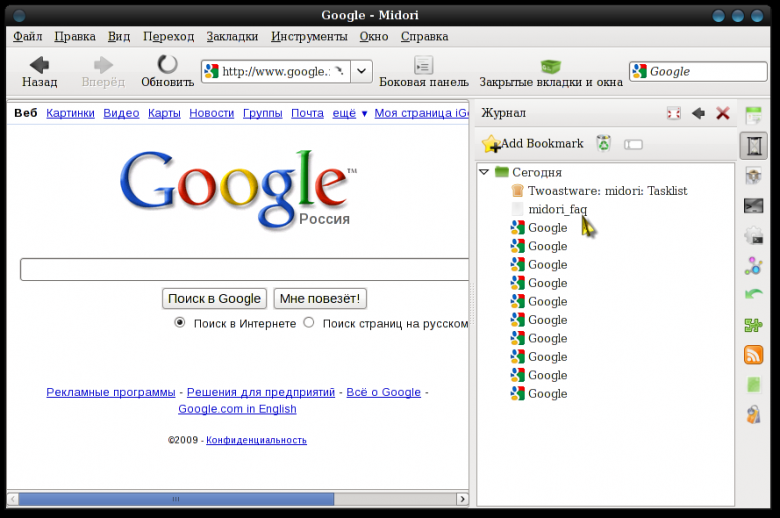Select Поиск страниц на русском radio button
This screenshot has width=780, height=518.
click(x=309, y=322)
